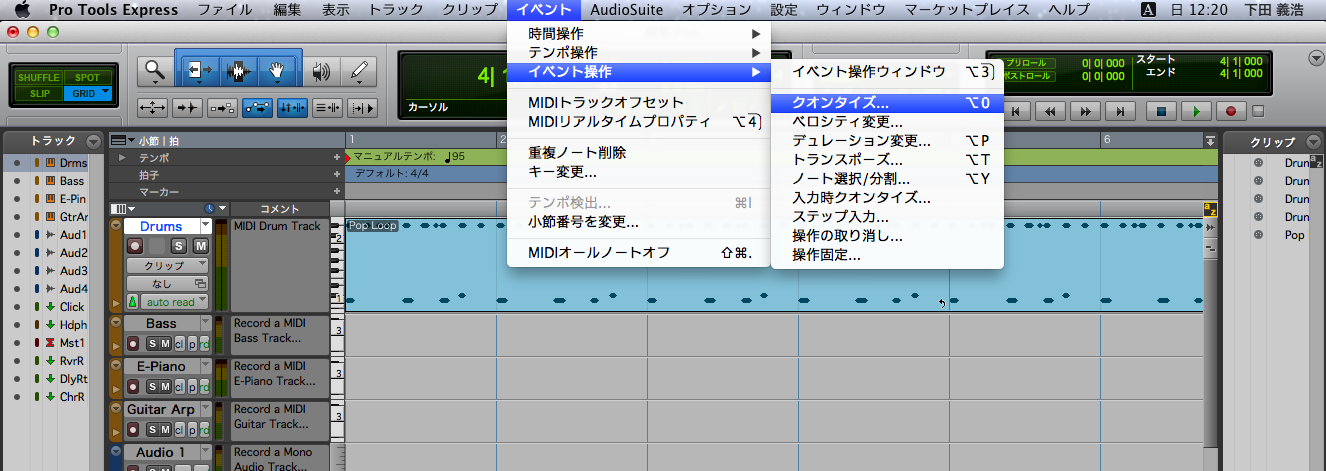The height and width of the screenshot is (471, 1326).
Task: Open the Drums track clip view dropdown
Action: coord(167,265)
